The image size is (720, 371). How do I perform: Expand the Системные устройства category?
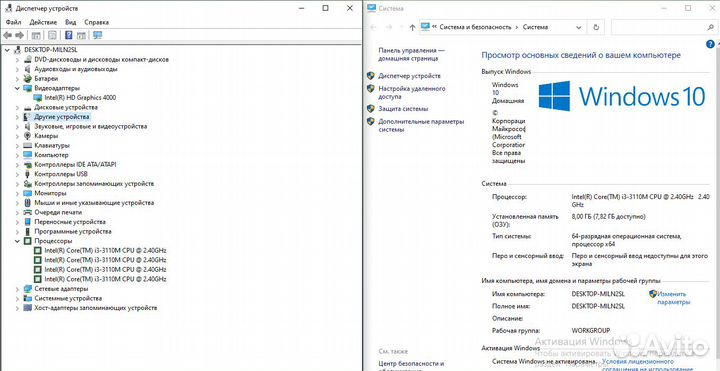[x=17, y=298]
